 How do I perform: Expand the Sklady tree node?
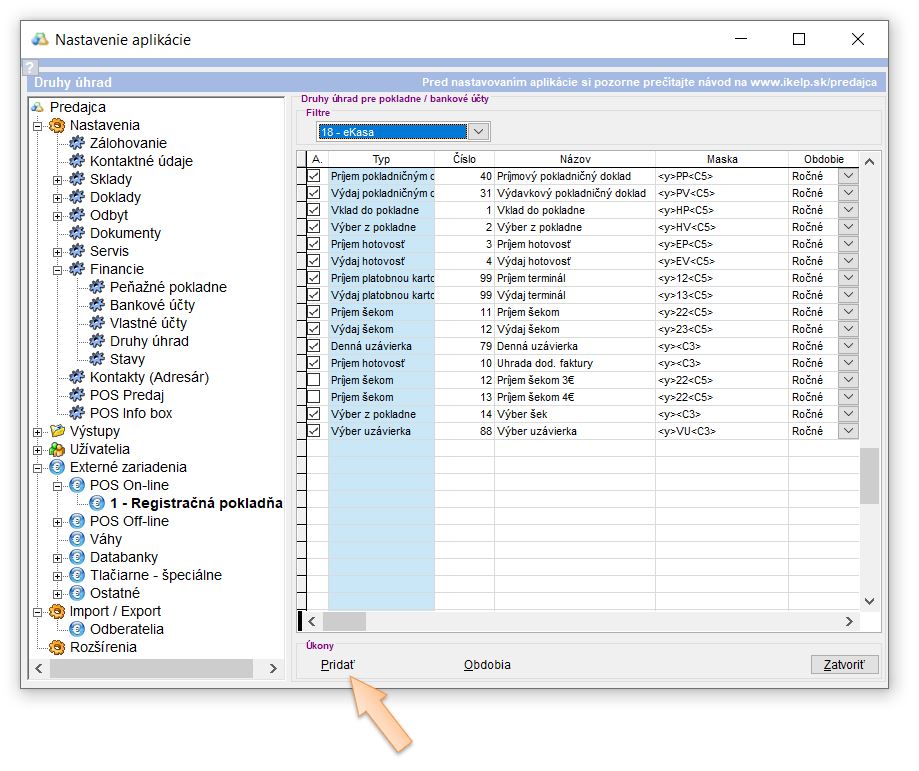click(58, 179)
